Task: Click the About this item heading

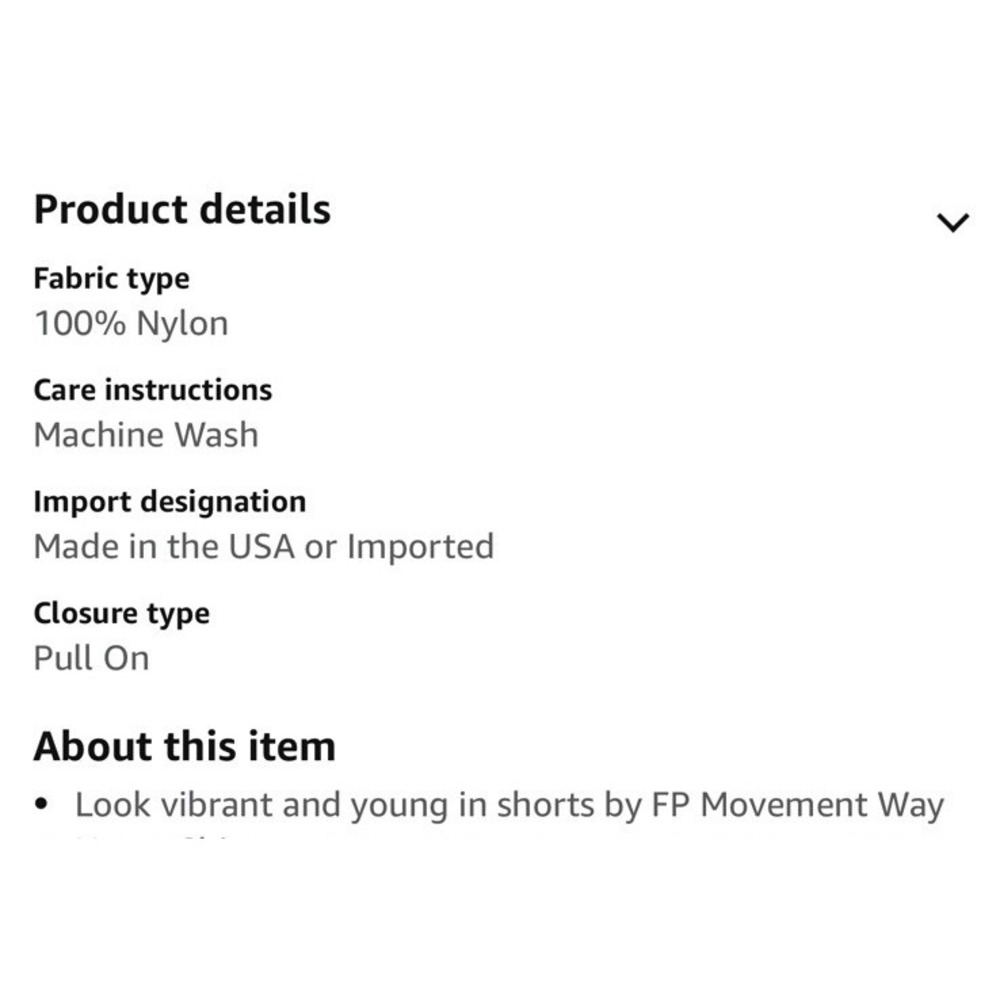Action: pos(185,746)
